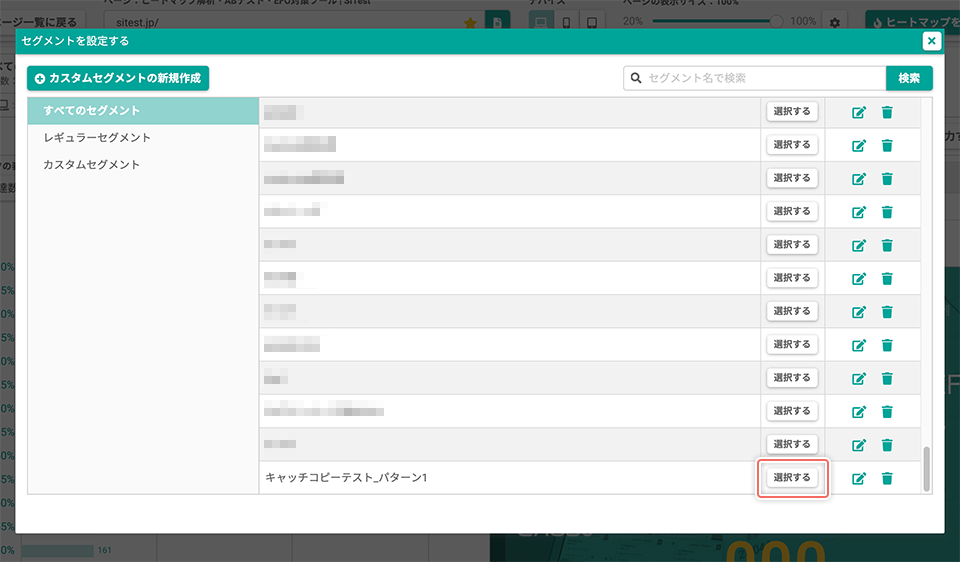Edit the third segment row in the list
Viewport: 960px width, 562px height.
click(859, 179)
